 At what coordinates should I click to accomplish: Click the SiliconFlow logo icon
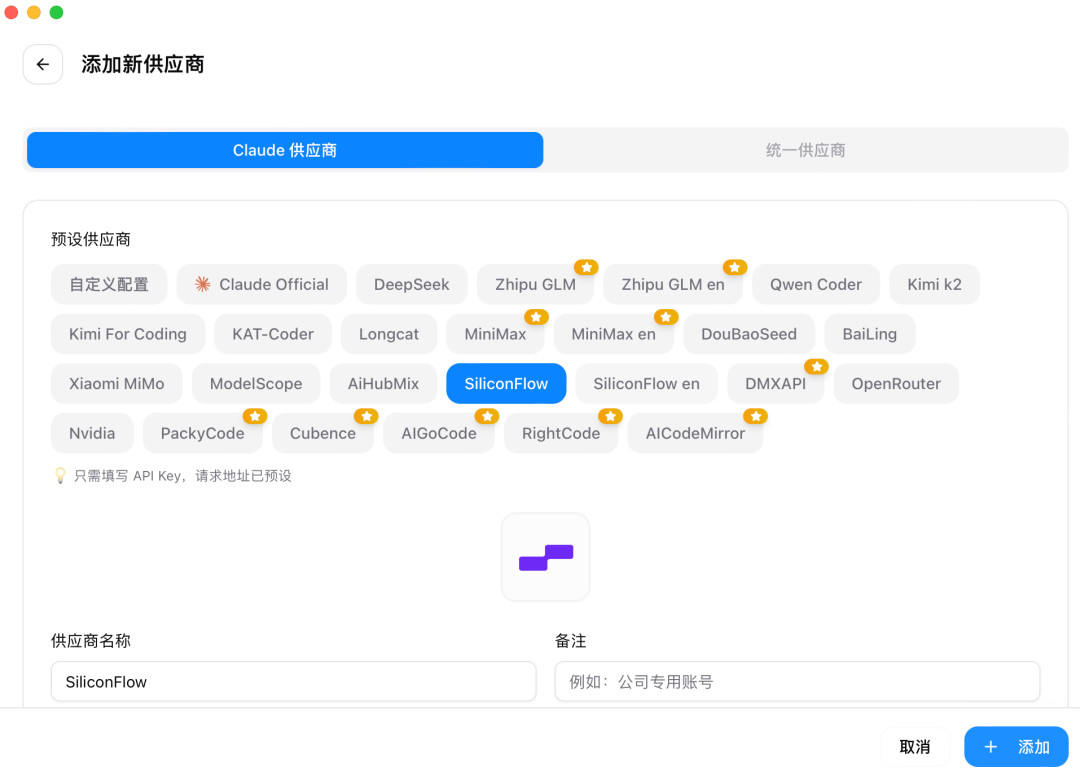546,558
